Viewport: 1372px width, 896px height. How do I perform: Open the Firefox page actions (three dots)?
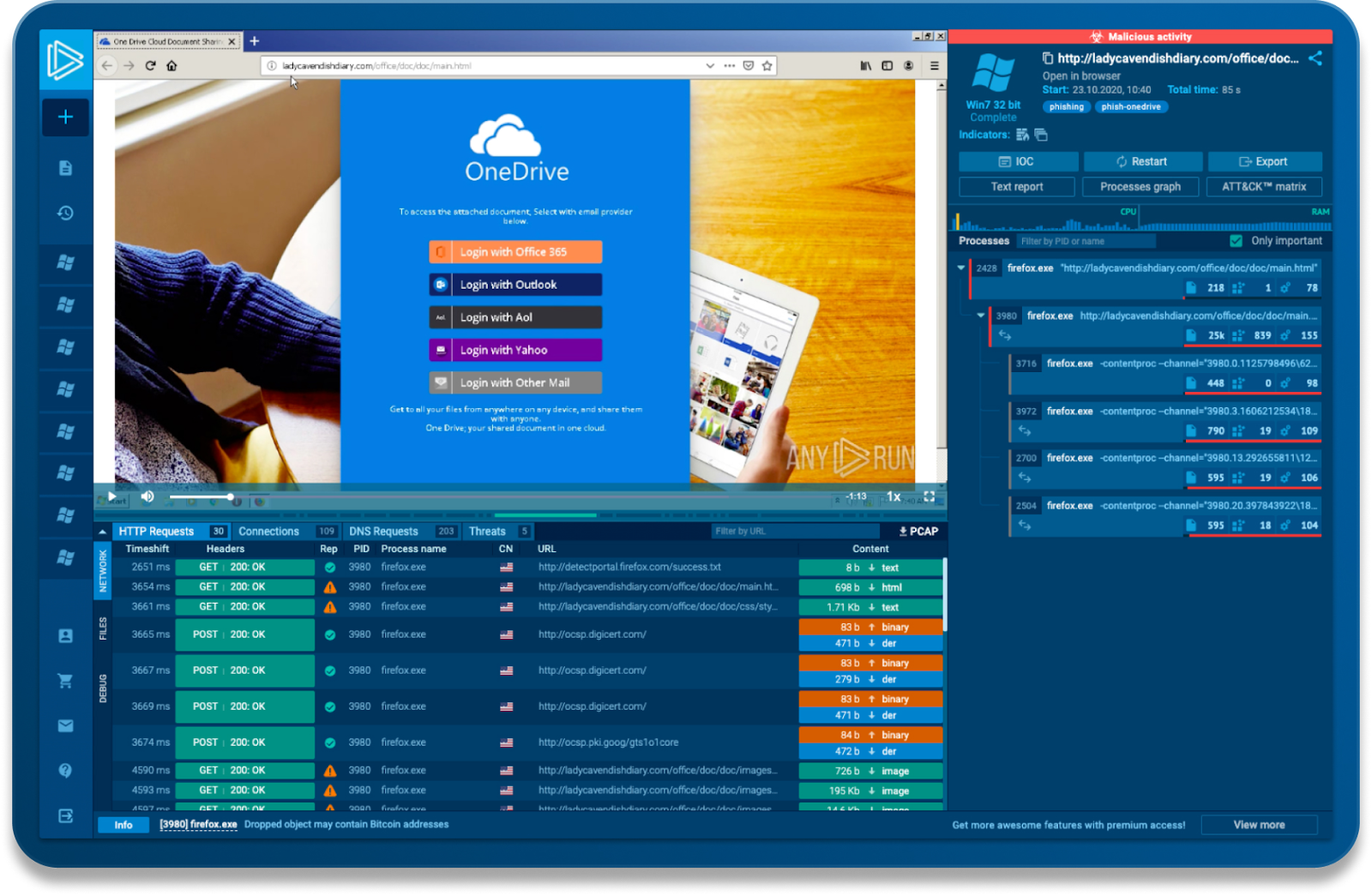(729, 65)
